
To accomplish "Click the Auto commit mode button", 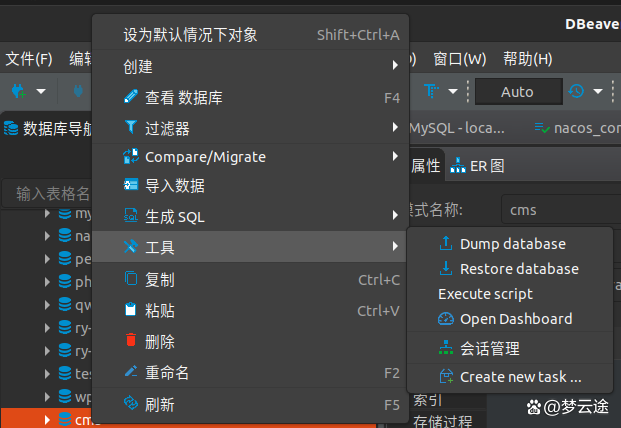I will [x=518, y=91].
